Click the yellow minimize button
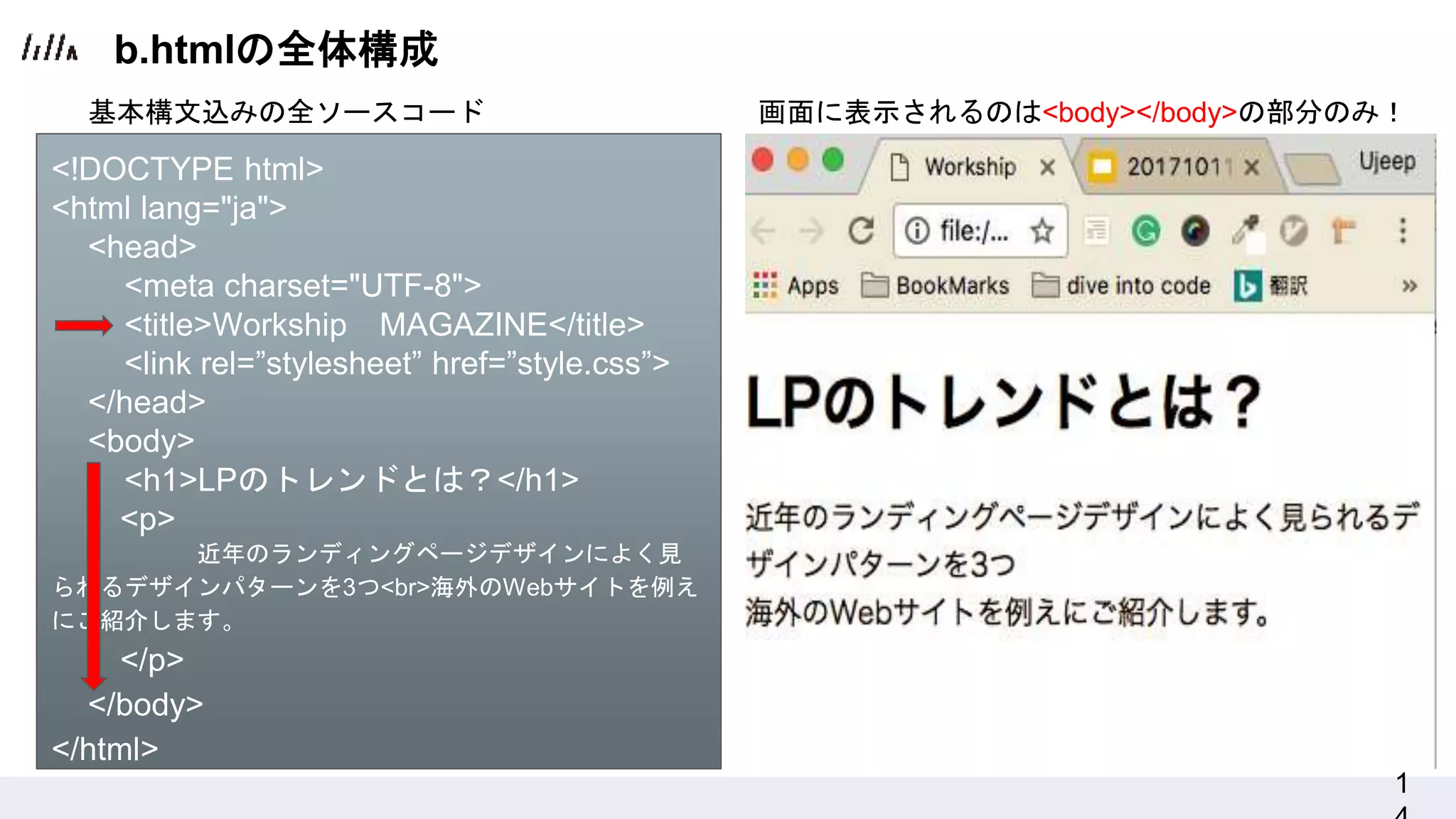This screenshot has width=1456, height=819. tap(798, 160)
